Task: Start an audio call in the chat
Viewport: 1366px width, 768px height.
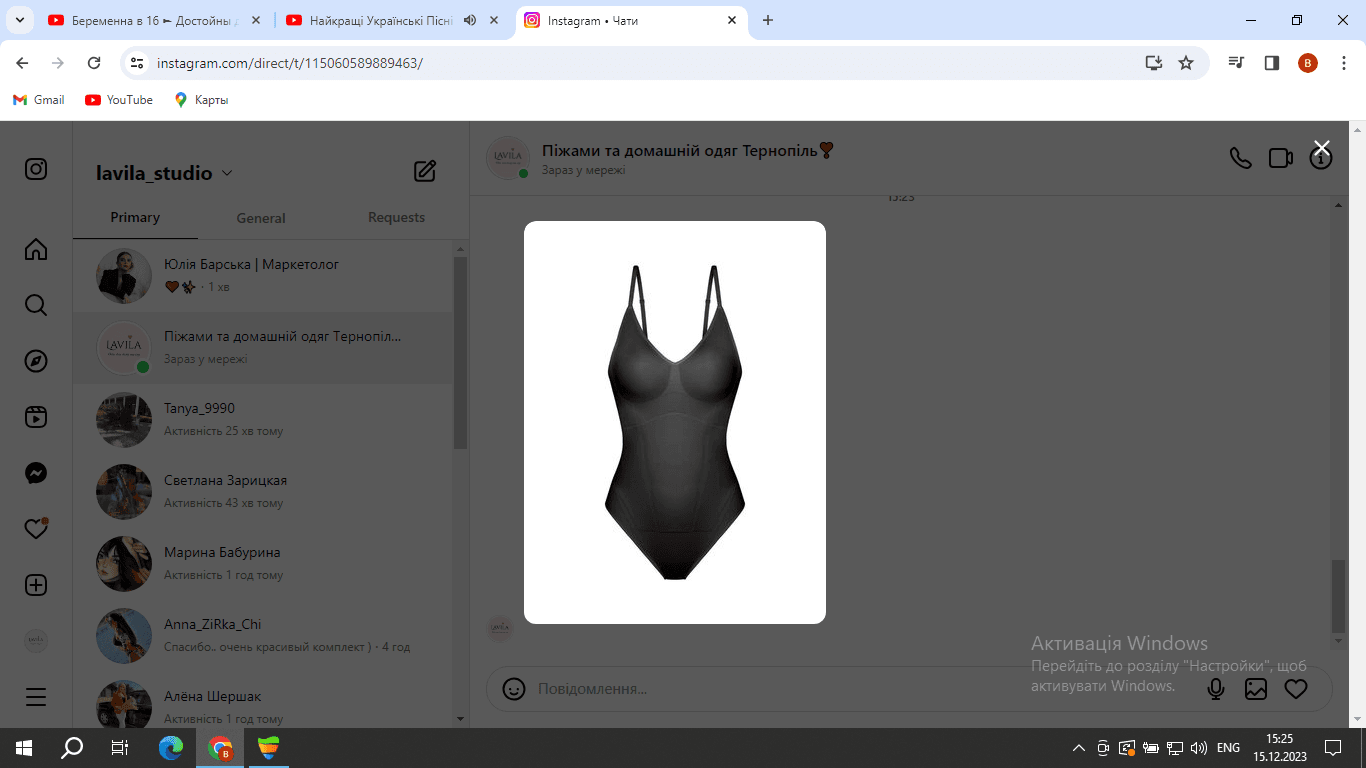Action: (x=1241, y=158)
